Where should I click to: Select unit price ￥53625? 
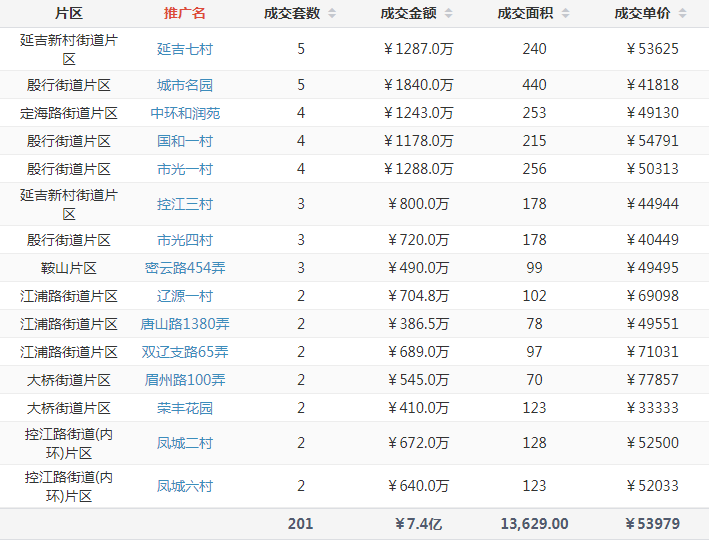(652, 49)
